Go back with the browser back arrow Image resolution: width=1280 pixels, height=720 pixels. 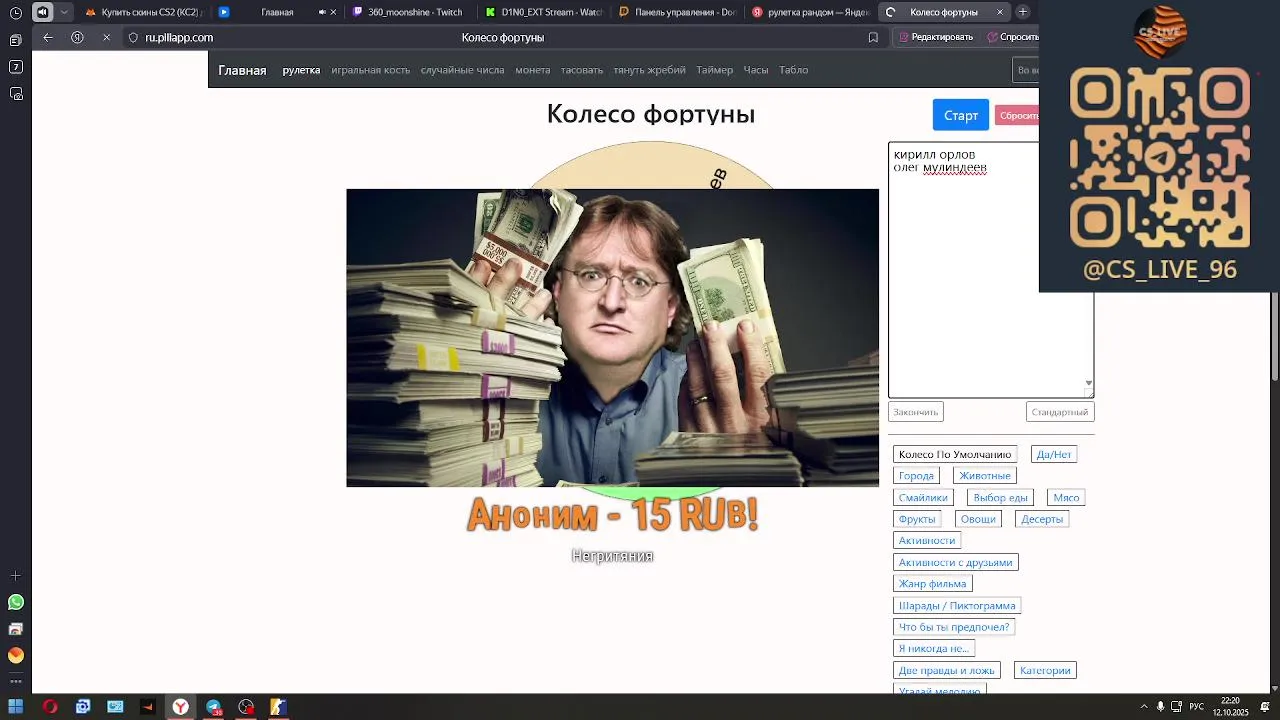pyautogui.click(x=48, y=37)
